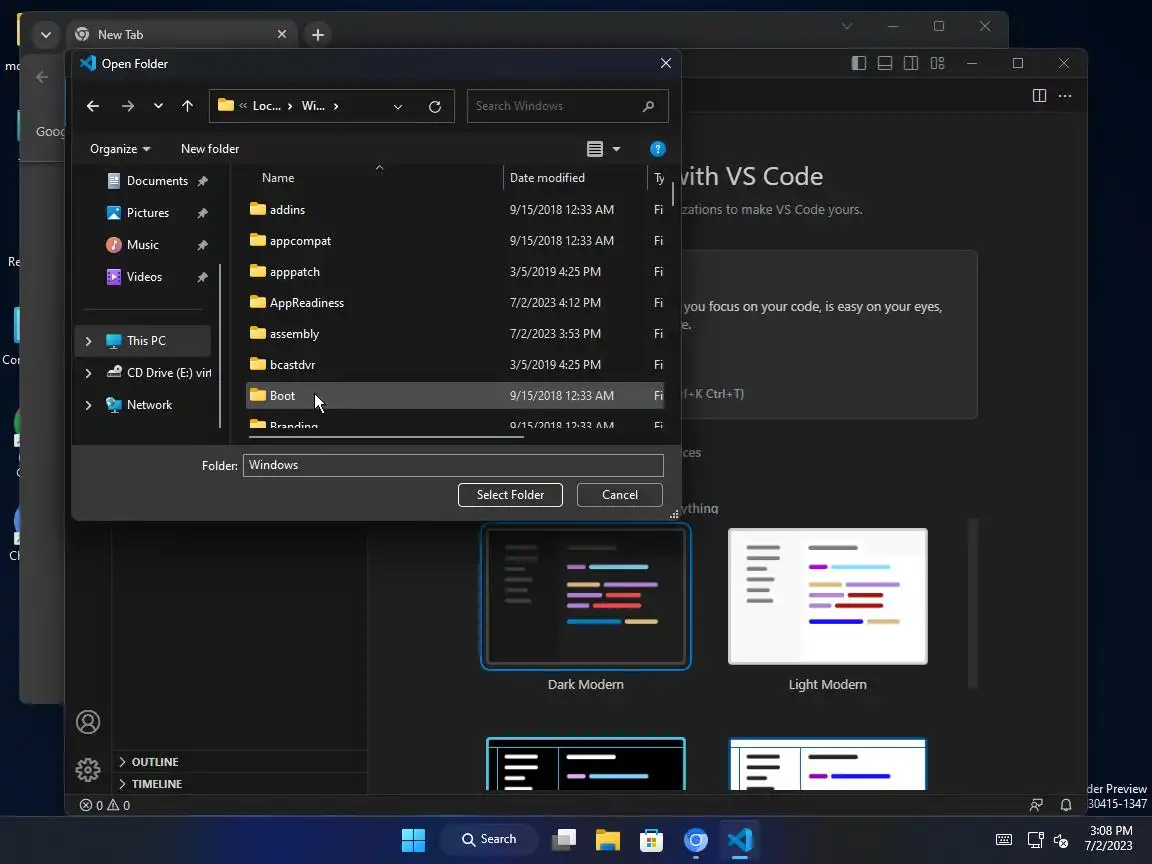This screenshot has height=864, width=1152.
Task: Click the Loc... breadcrumb segment
Action: [x=266, y=106]
